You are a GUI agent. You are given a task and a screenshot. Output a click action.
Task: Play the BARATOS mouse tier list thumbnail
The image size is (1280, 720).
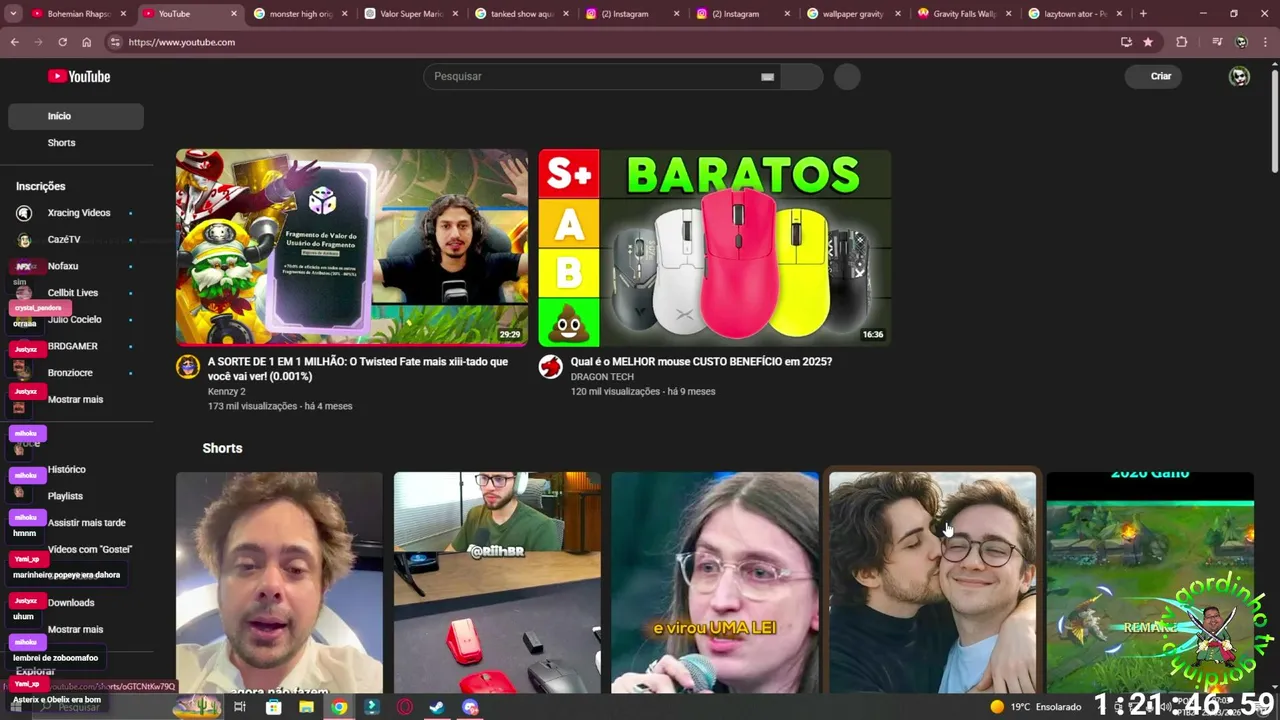point(714,248)
